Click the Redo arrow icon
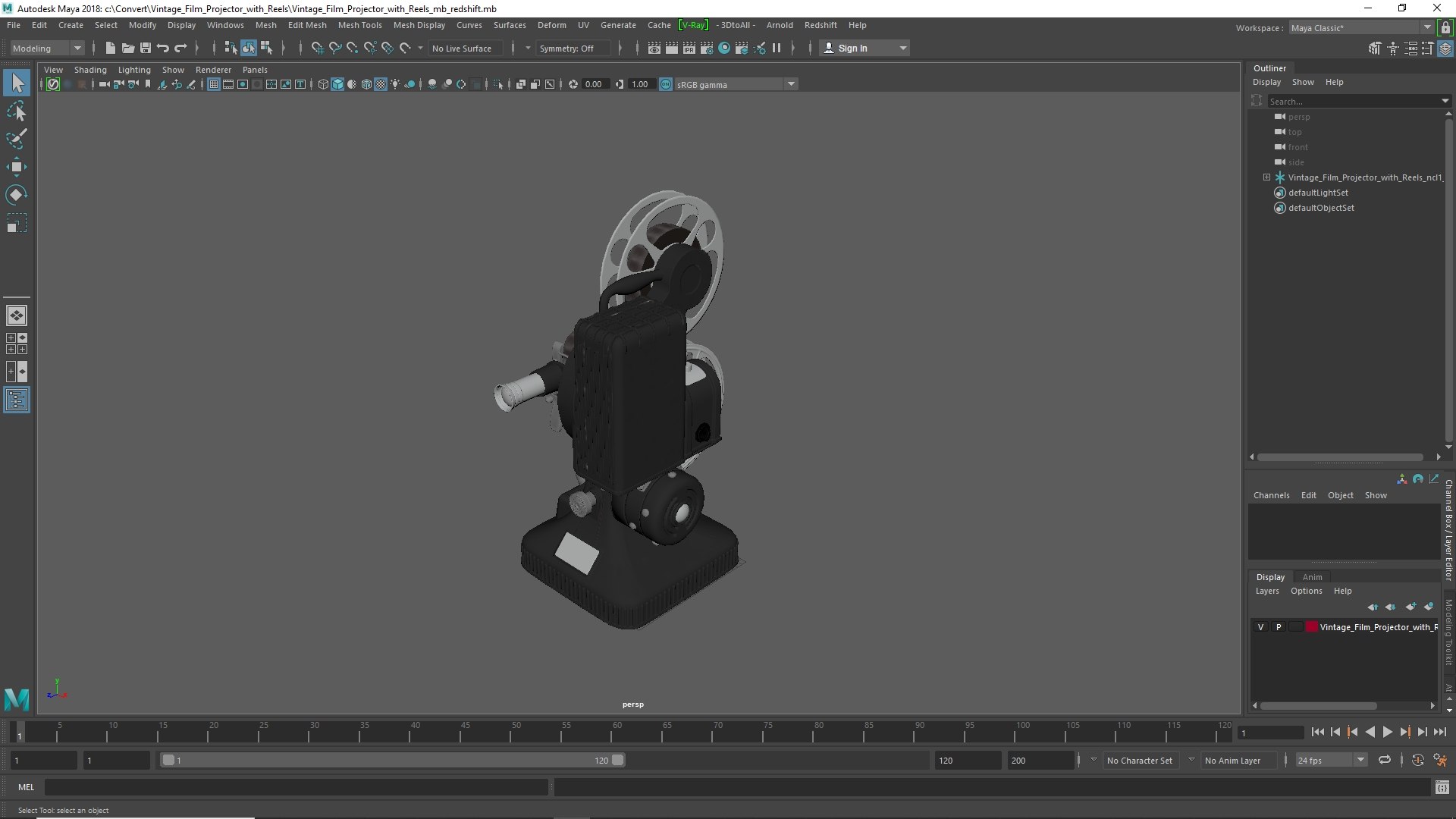 (180, 48)
